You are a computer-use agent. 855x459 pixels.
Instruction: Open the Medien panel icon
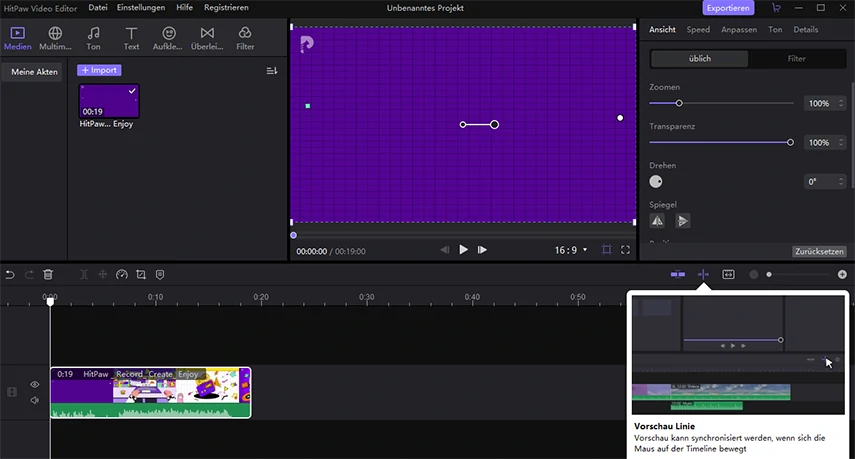[17, 38]
